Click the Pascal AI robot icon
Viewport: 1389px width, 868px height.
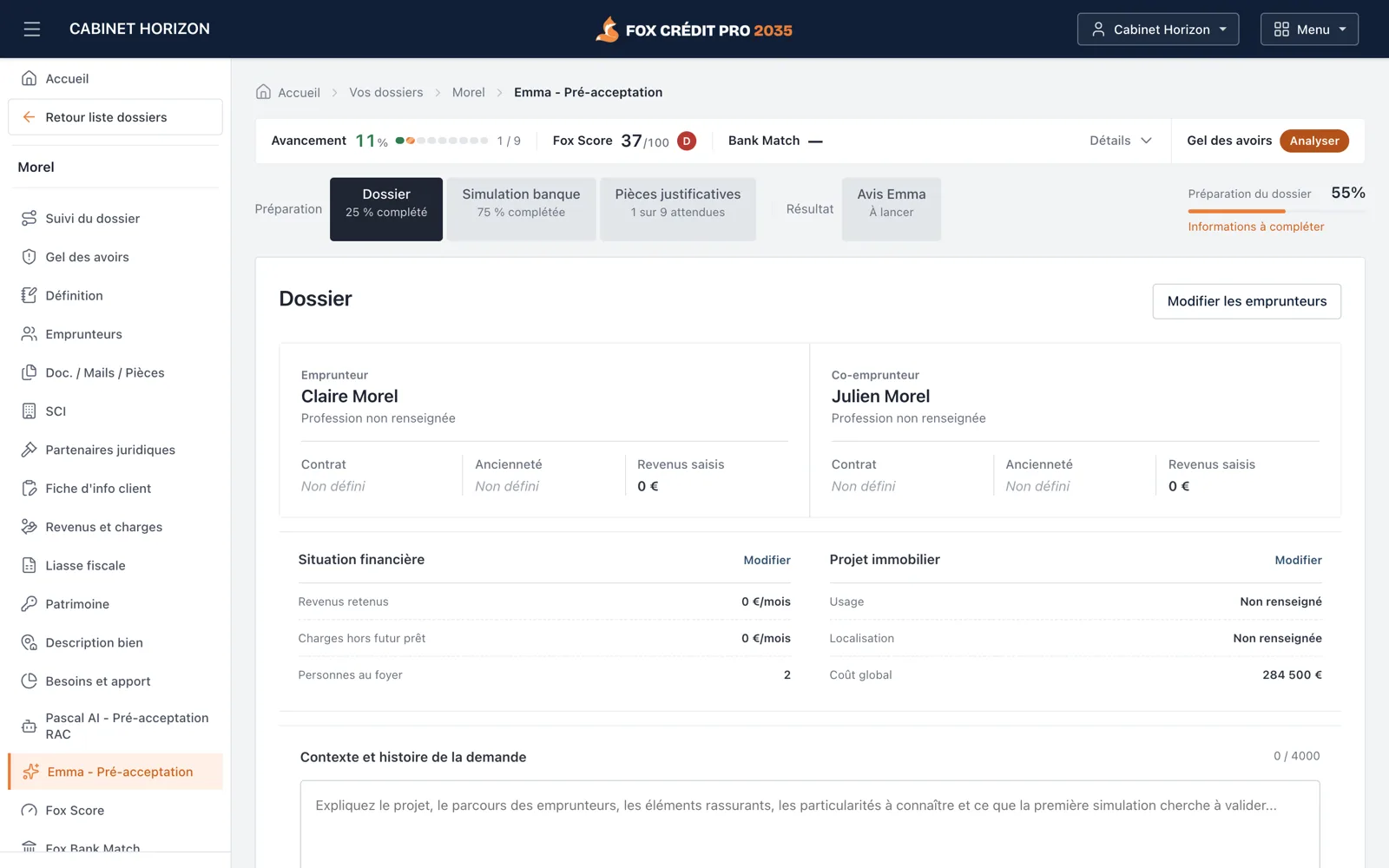click(x=29, y=726)
